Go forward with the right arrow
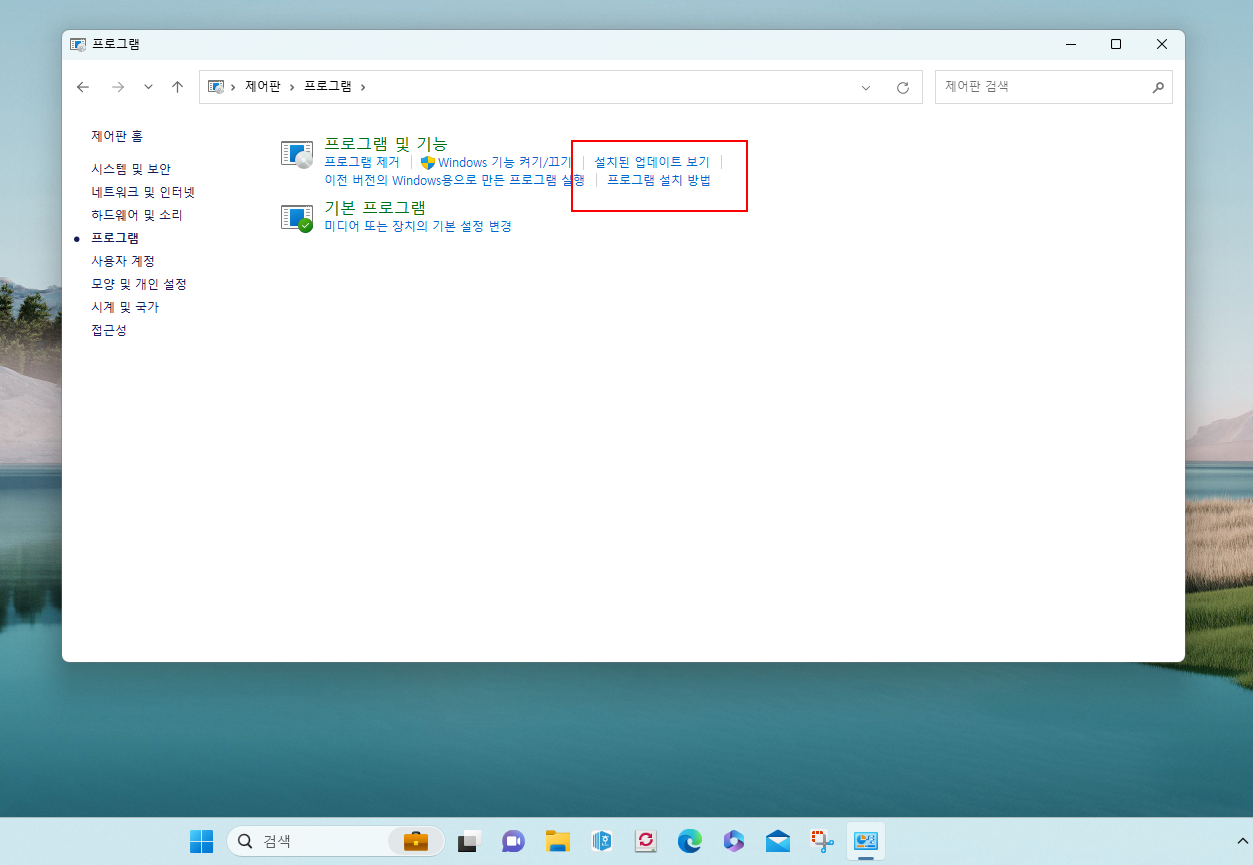1253x865 pixels. (118, 87)
